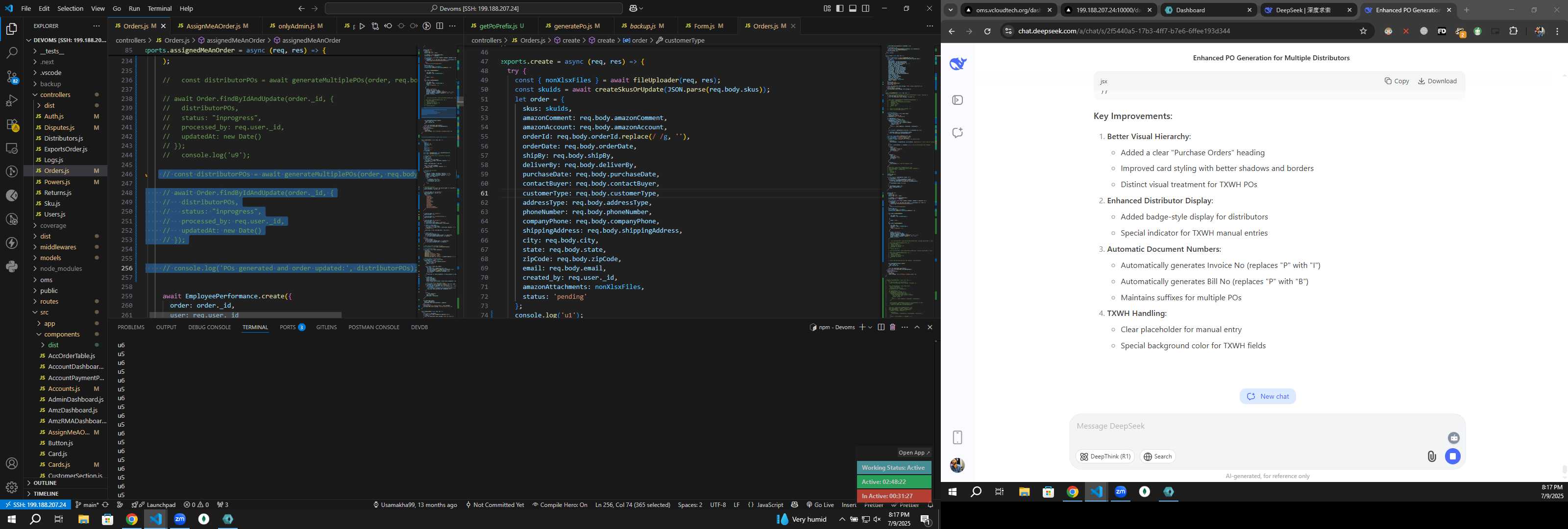Image resolution: width=1568 pixels, height=529 pixels.
Task: Click Open App in the tracker widget
Action: tap(914, 452)
